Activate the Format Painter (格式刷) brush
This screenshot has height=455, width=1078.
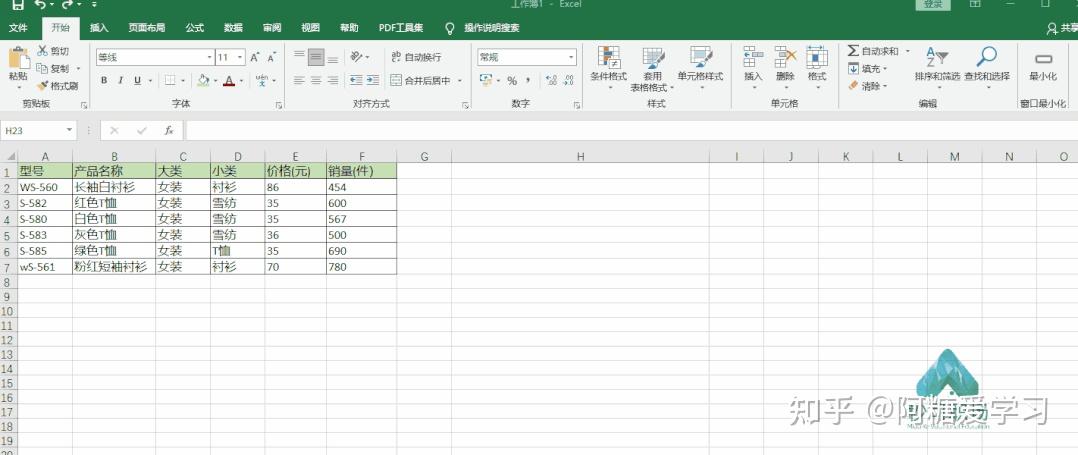coord(43,86)
